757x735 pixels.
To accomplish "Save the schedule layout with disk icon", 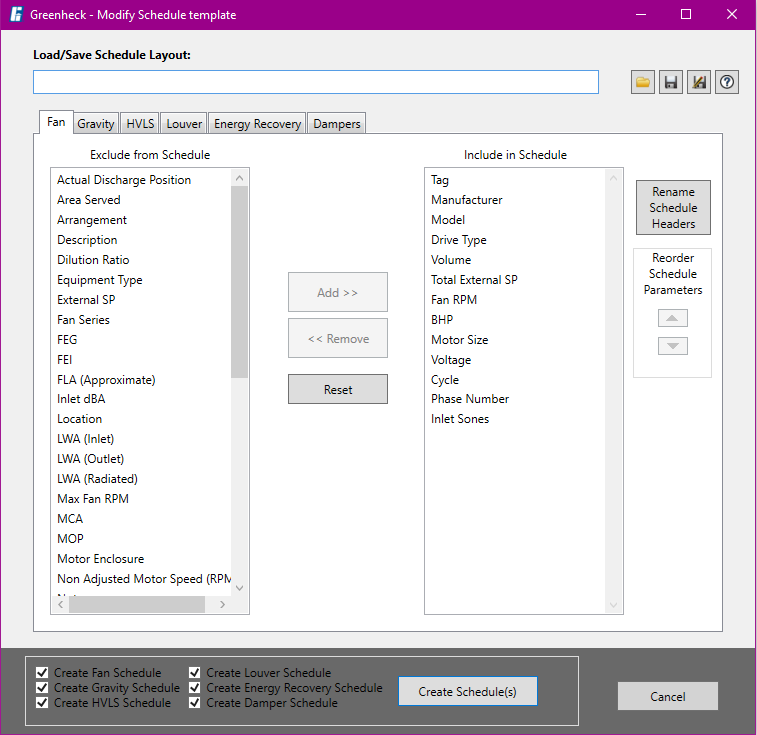I will tap(671, 82).
